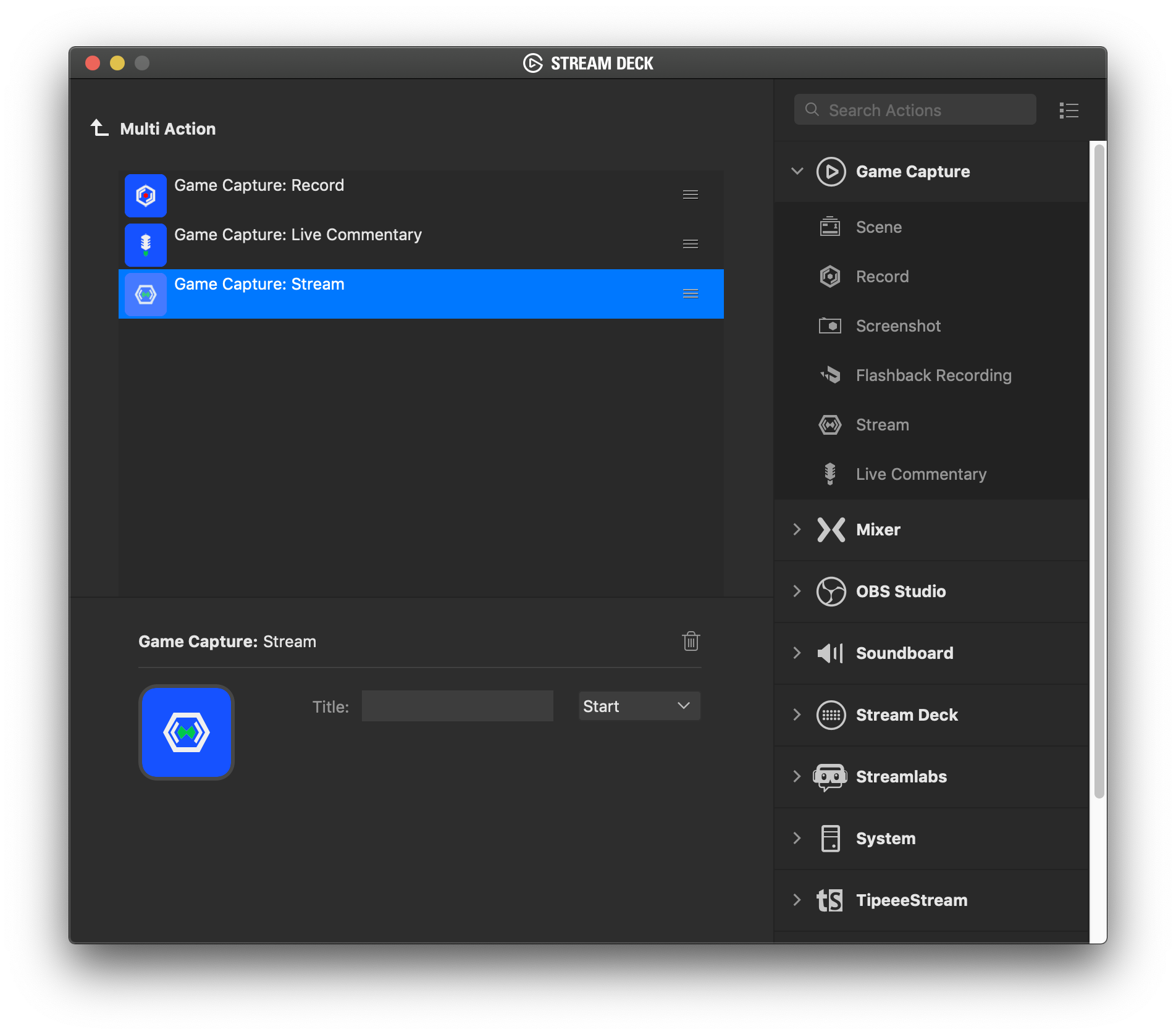Viewport: 1176px width, 1035px height.
Task: Click the Stream action icon in sidebar
Action: (830, 424)
